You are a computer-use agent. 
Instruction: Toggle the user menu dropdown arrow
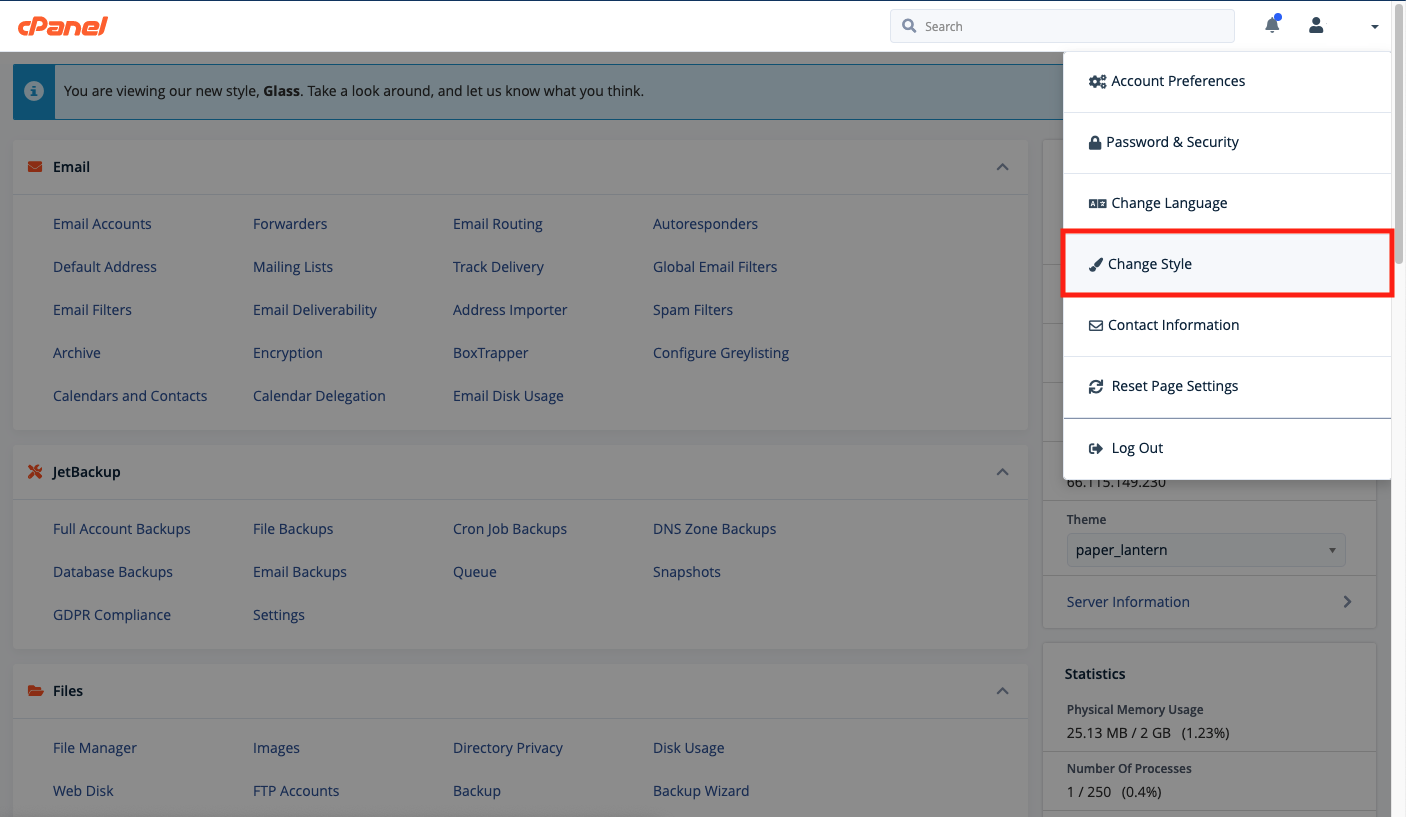coord(1375,27)
